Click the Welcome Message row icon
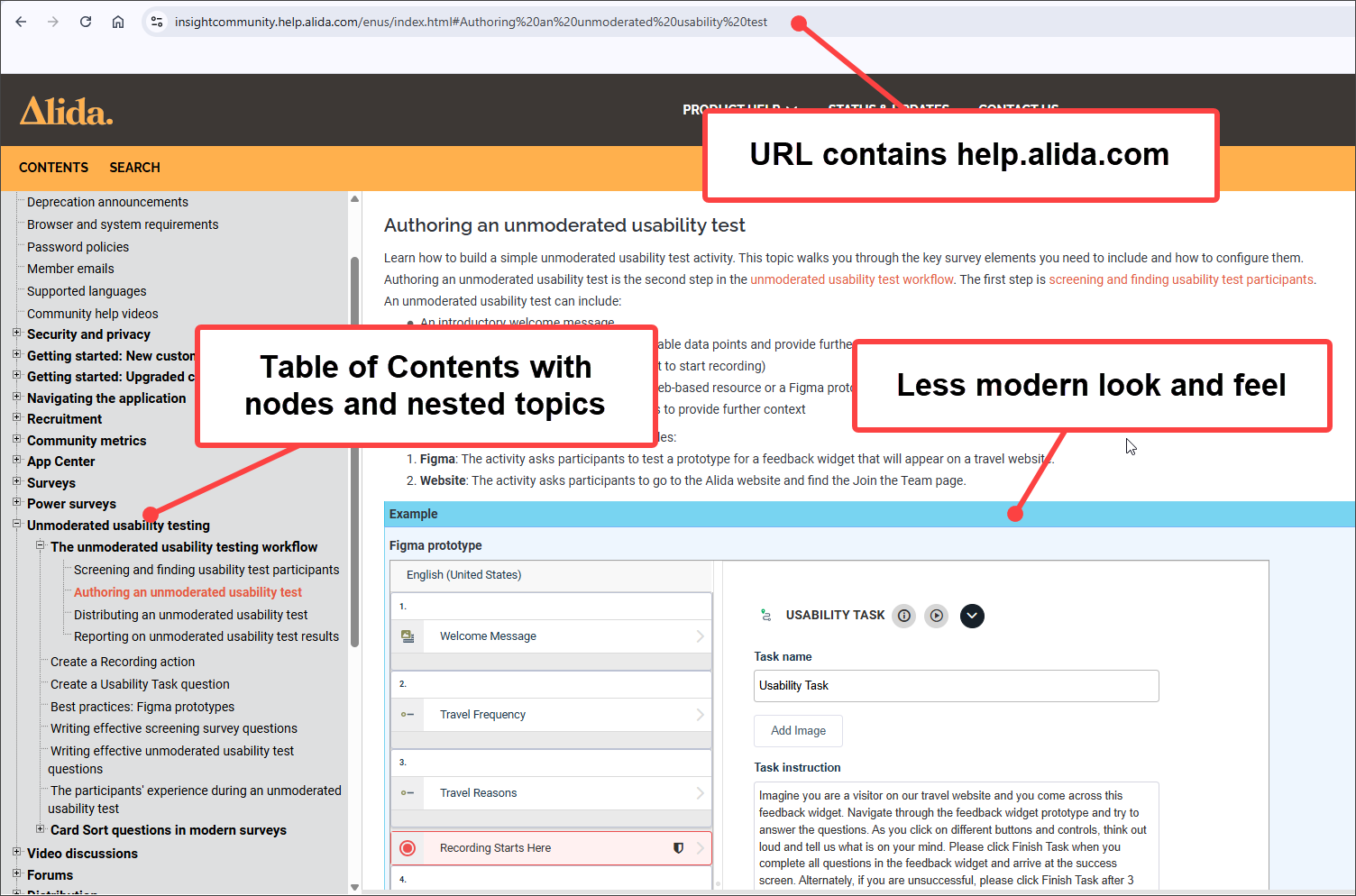Image resolution: width=1356 pixels, height=896 pixels. tap(408, 636)
